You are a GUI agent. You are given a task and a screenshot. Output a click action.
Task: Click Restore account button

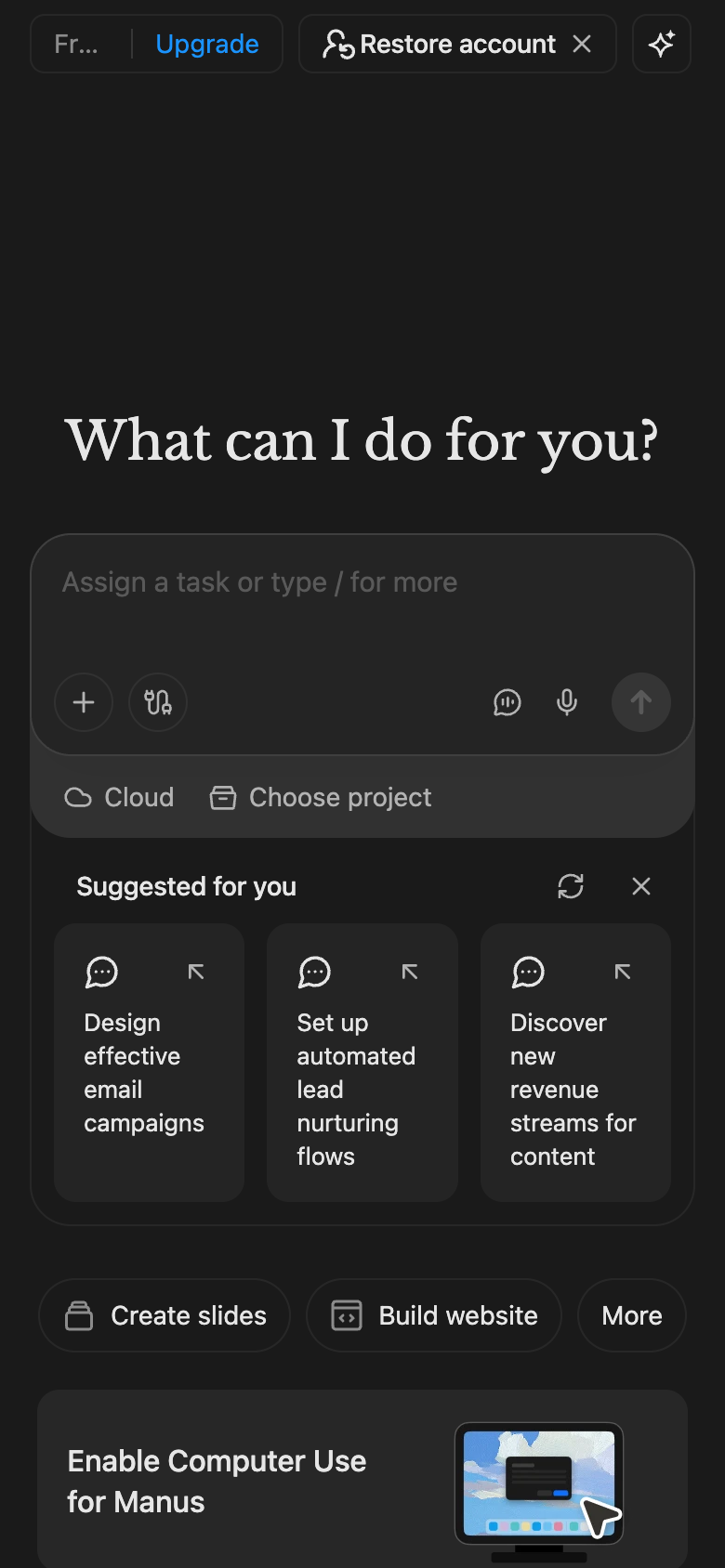[439, 44]
